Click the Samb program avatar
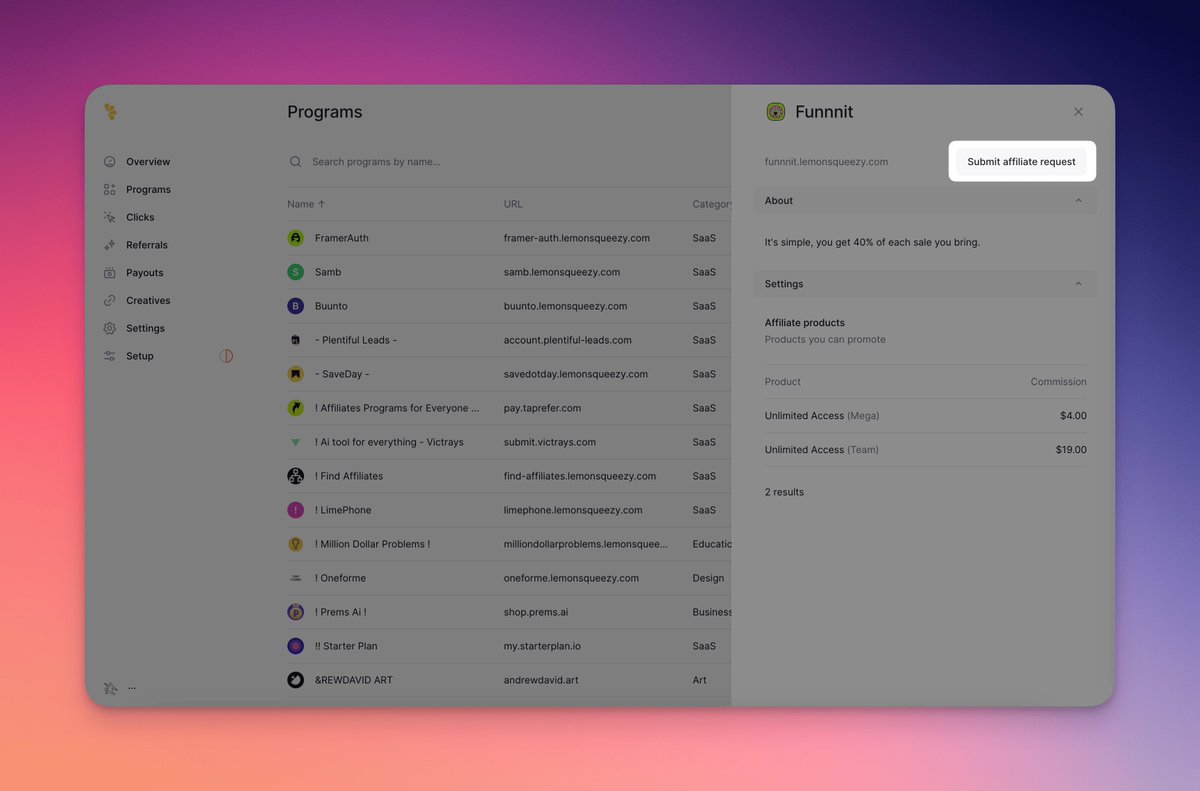Viewport: 1200px width, 791px height. (295, 272)
